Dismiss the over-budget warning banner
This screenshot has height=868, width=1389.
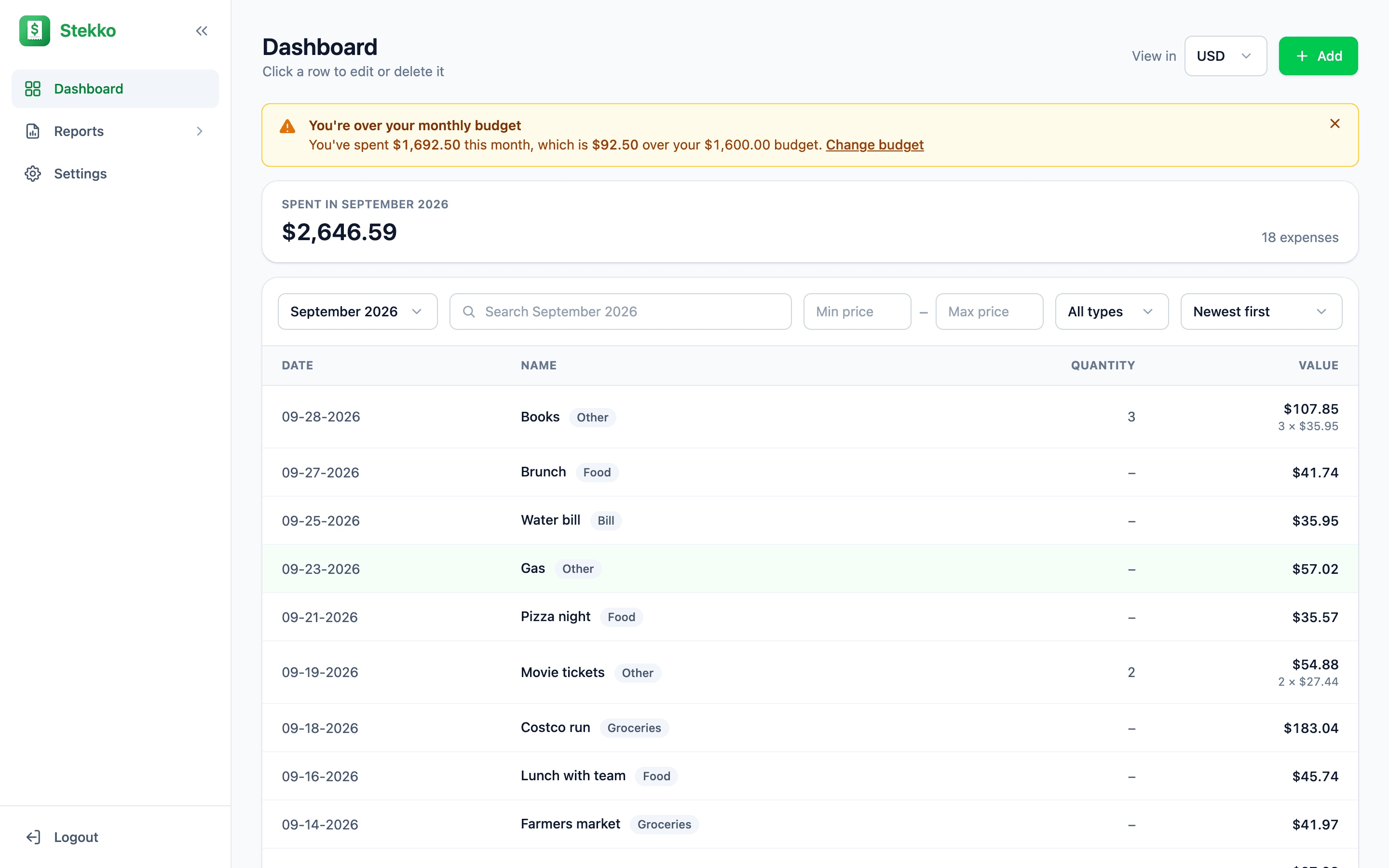pos(1335,124)
